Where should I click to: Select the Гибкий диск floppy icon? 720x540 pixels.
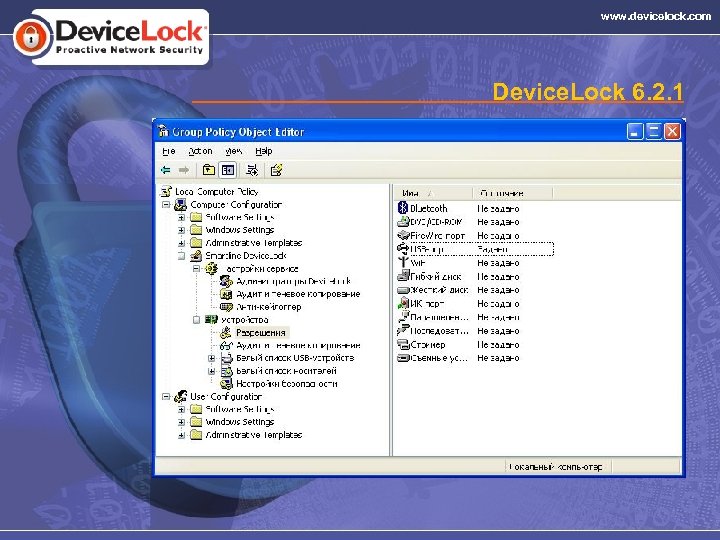(403, 276)
